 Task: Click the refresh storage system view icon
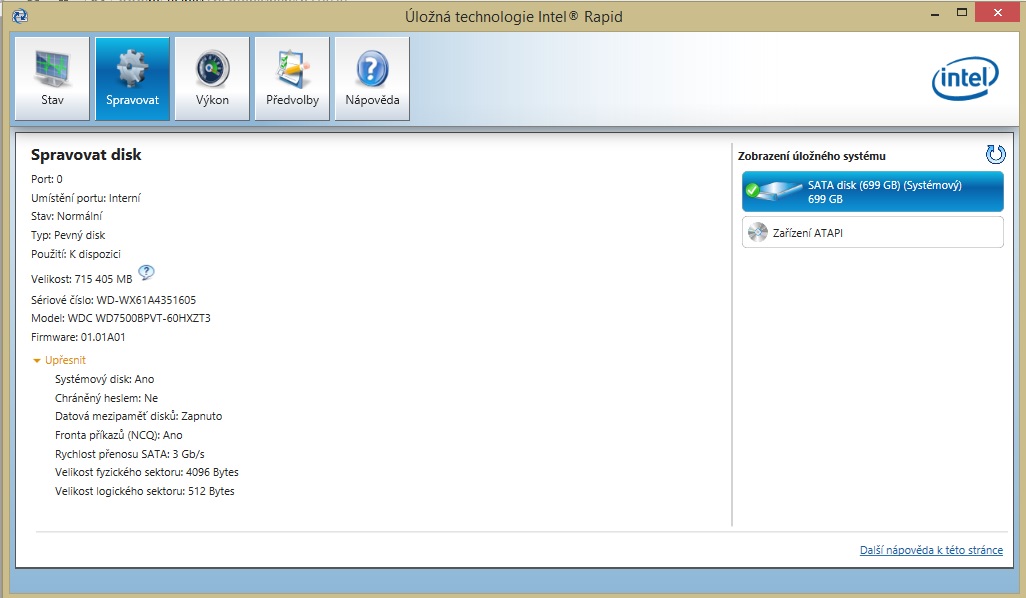[x=995, y=154]
